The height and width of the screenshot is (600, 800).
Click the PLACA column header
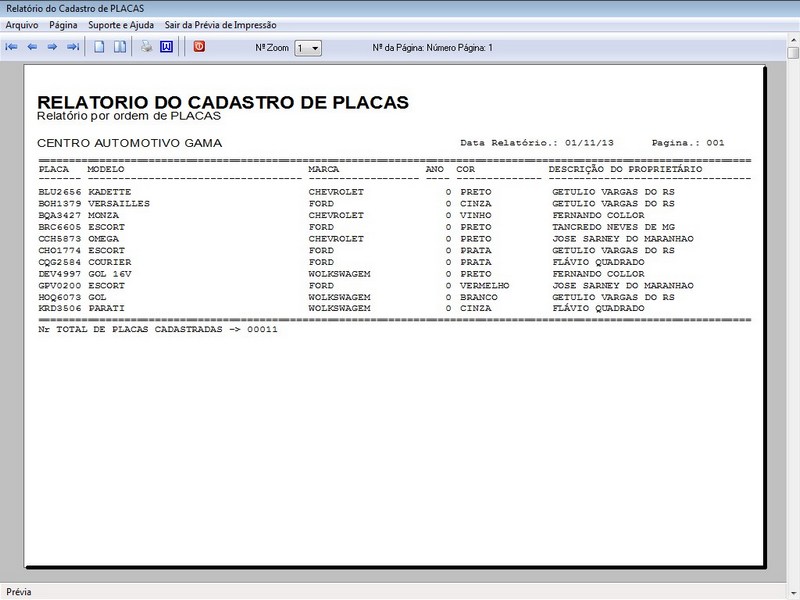coord(54,169)
